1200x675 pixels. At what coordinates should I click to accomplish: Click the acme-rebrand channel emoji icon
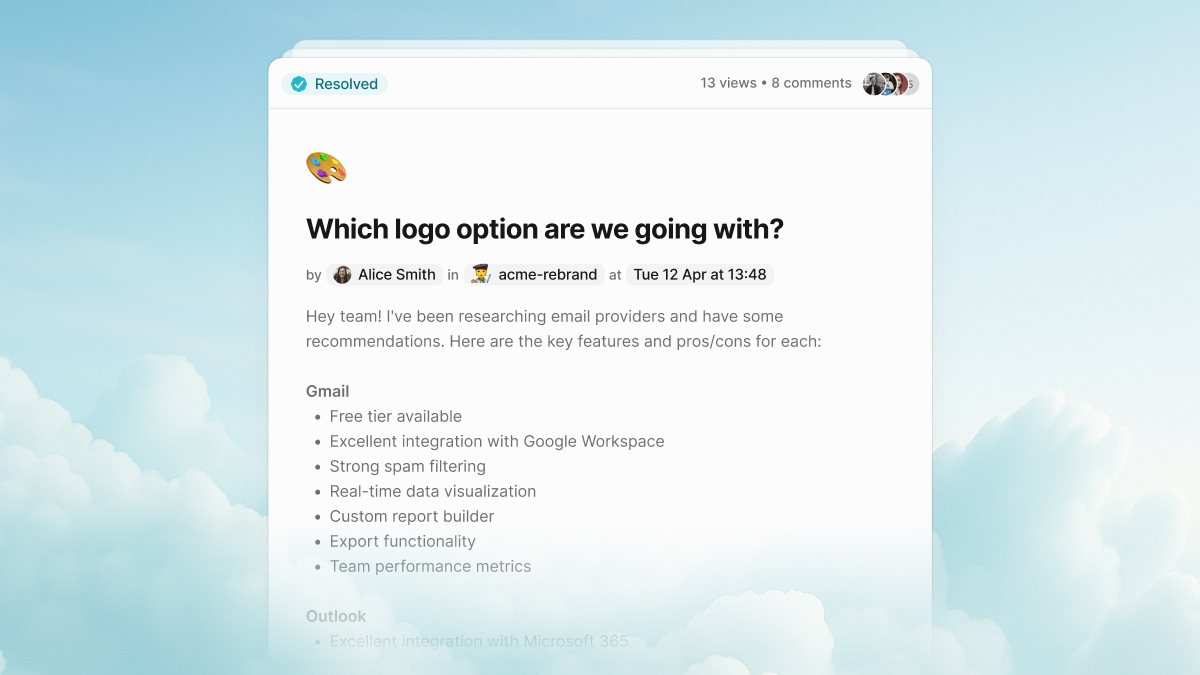click(x=481, y=275)
